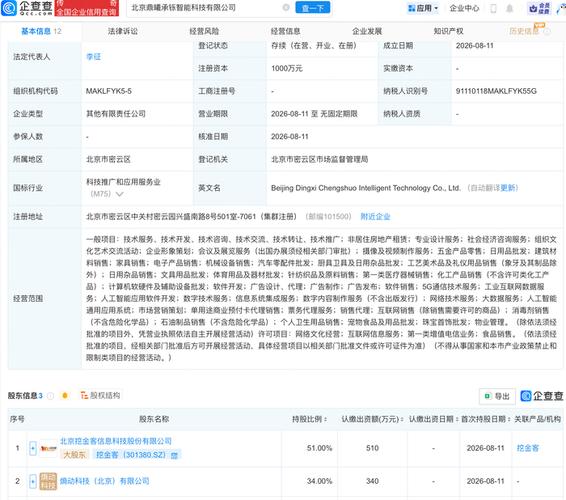
Task: Switch to 法律诉讼 tab
Action: point(123,31)
